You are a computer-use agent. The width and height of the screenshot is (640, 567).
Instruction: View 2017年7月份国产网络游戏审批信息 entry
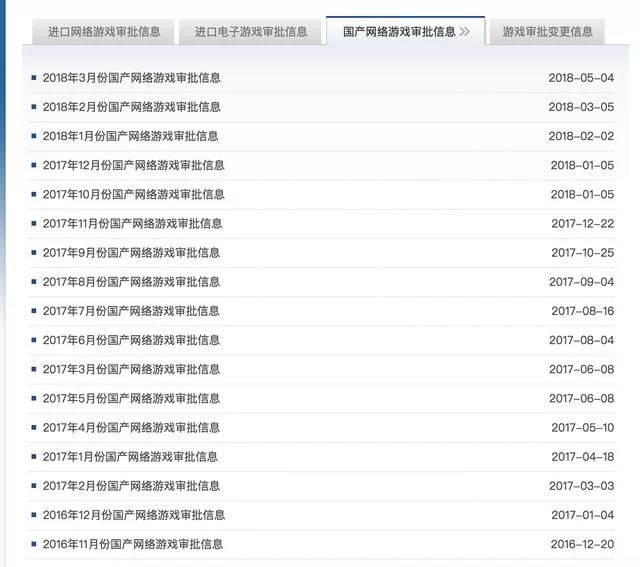(x=132, y=311)
